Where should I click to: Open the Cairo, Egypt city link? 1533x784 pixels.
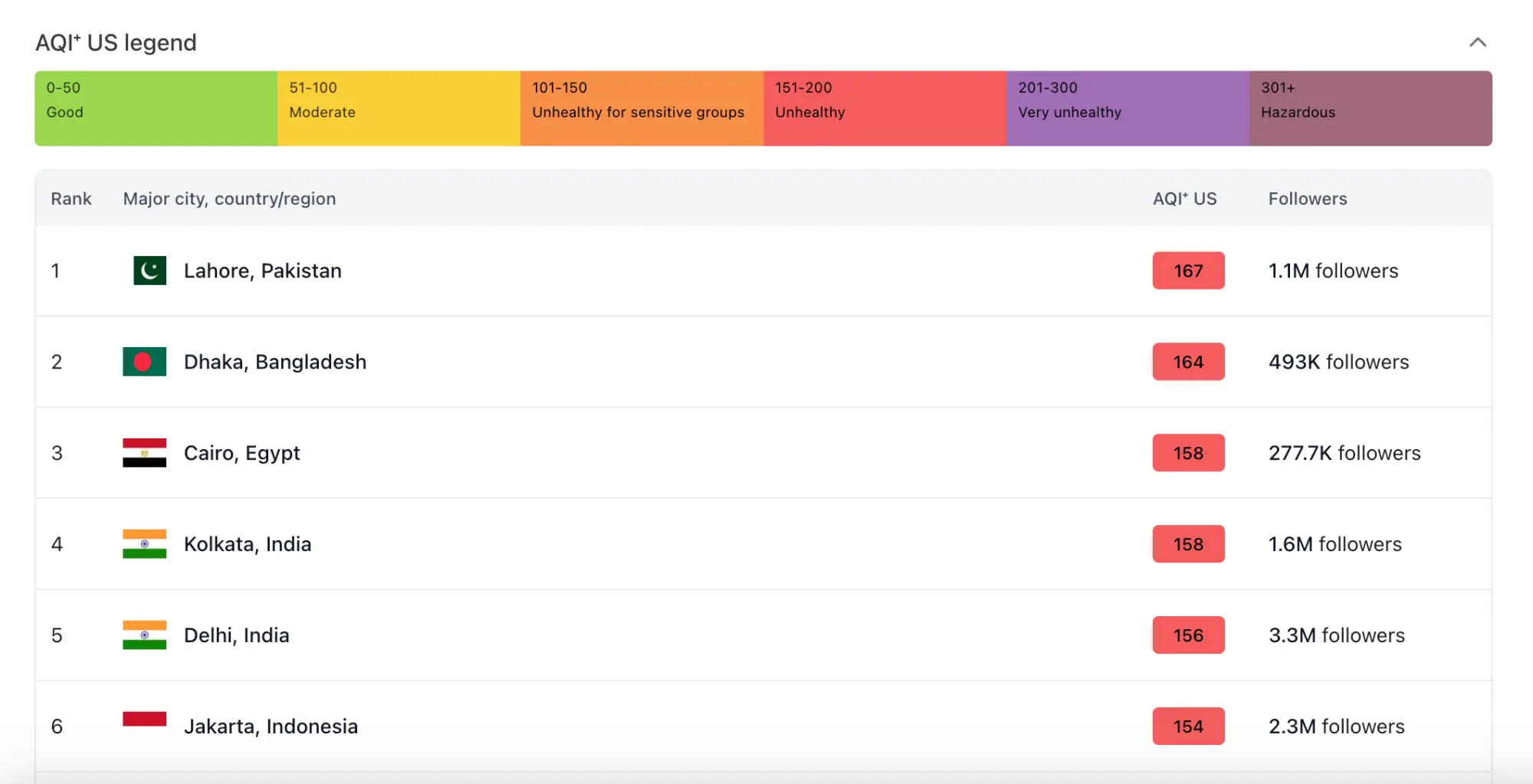pos(241,453)
